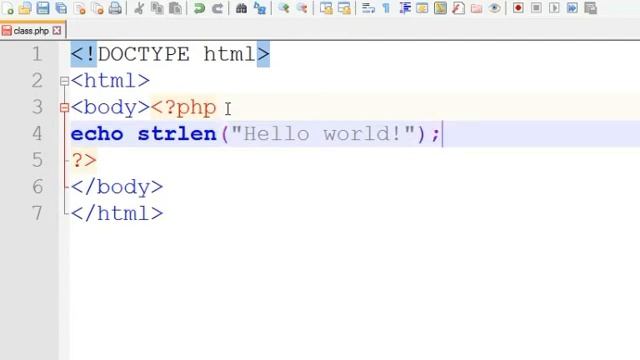Open Folder as Workspace icon
Image resolution: width=640 pixels, height=360 pixels.
pos(476,8)
